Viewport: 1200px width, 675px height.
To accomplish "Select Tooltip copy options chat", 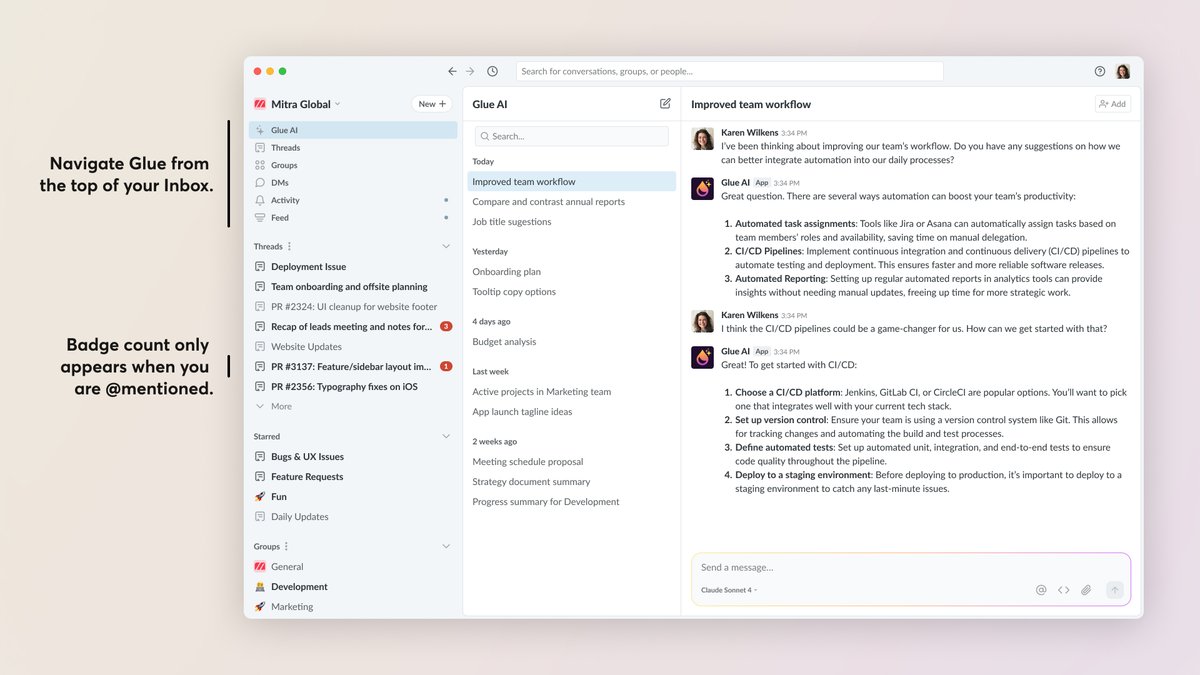I will [x=572, y=292].
